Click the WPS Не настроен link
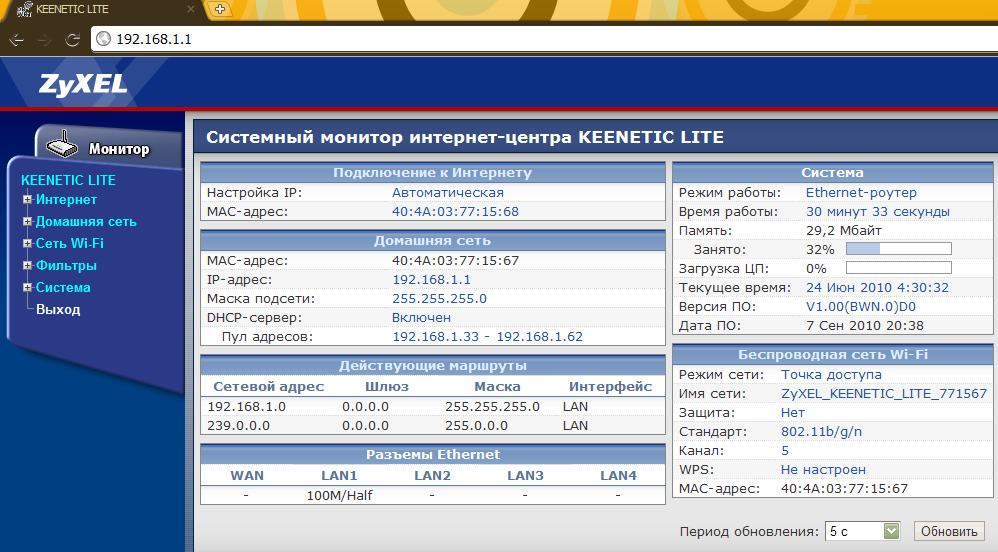 pos(823,470)
